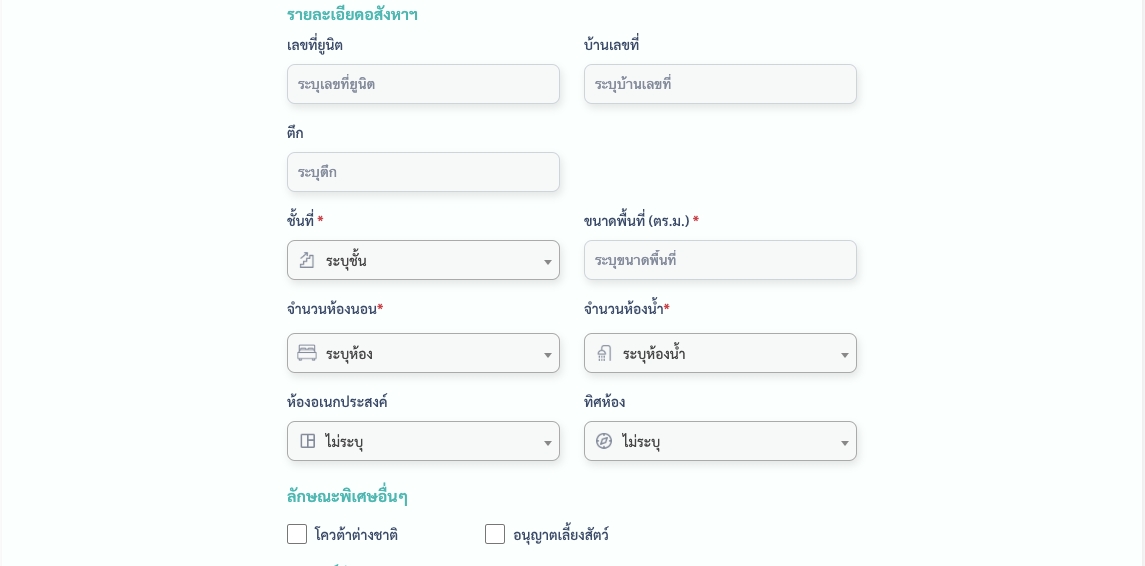Viewport: 1145px width, 566px height.
Task: Click the toilet icon in bathroom dropdown
Action: click(x=604, y=354)
